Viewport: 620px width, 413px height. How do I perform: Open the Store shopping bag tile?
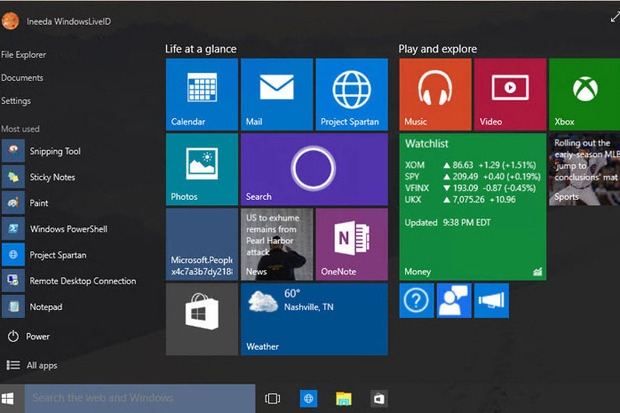click(201, 319)
